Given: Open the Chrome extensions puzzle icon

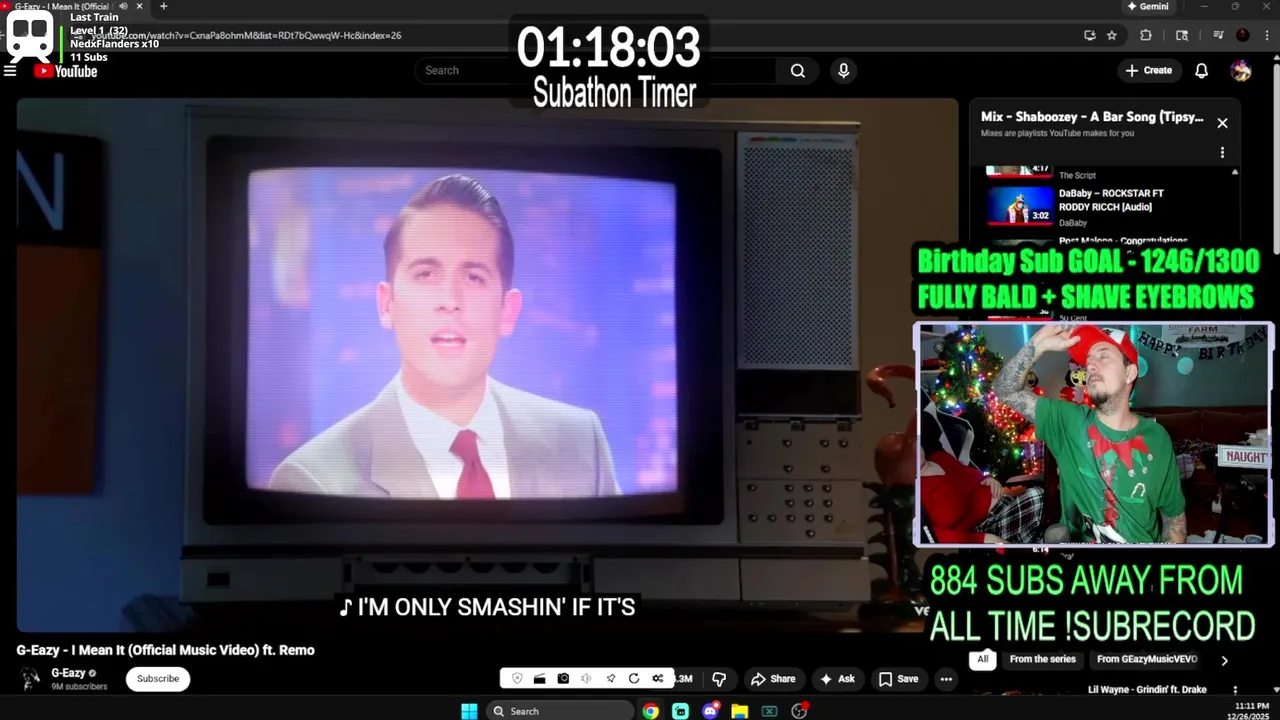Looking at the screenshot, I should point(1146,35).
